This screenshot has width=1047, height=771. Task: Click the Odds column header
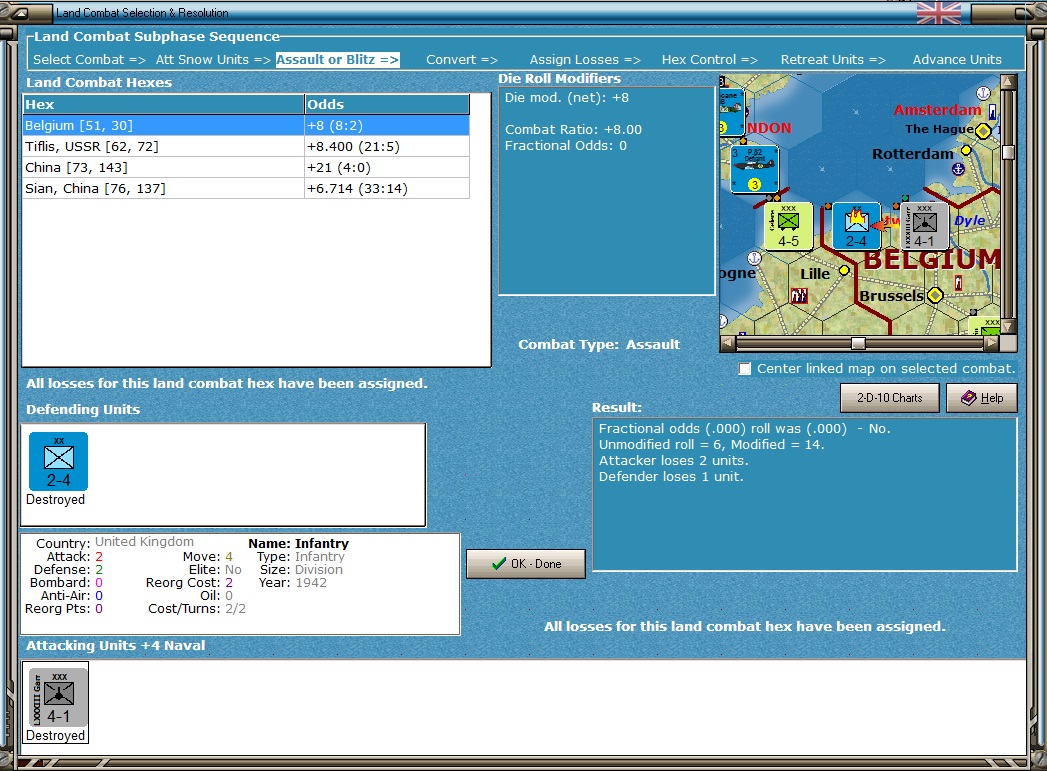coord(387,104)
